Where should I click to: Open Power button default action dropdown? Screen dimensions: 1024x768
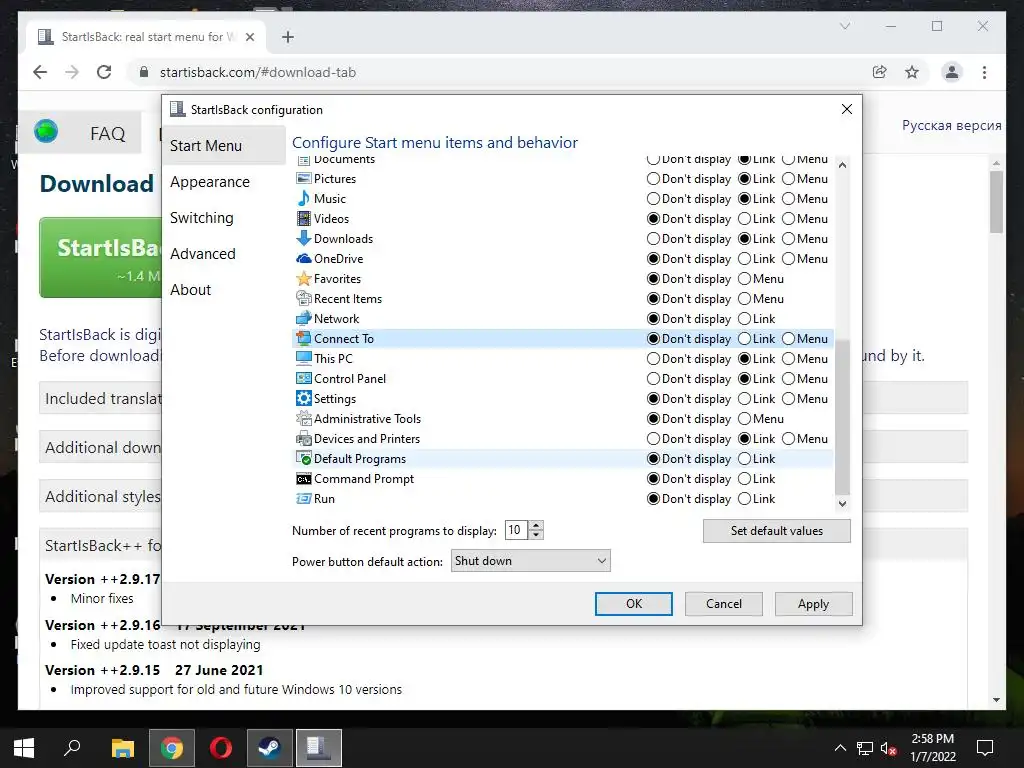click(x=530, y=560)
